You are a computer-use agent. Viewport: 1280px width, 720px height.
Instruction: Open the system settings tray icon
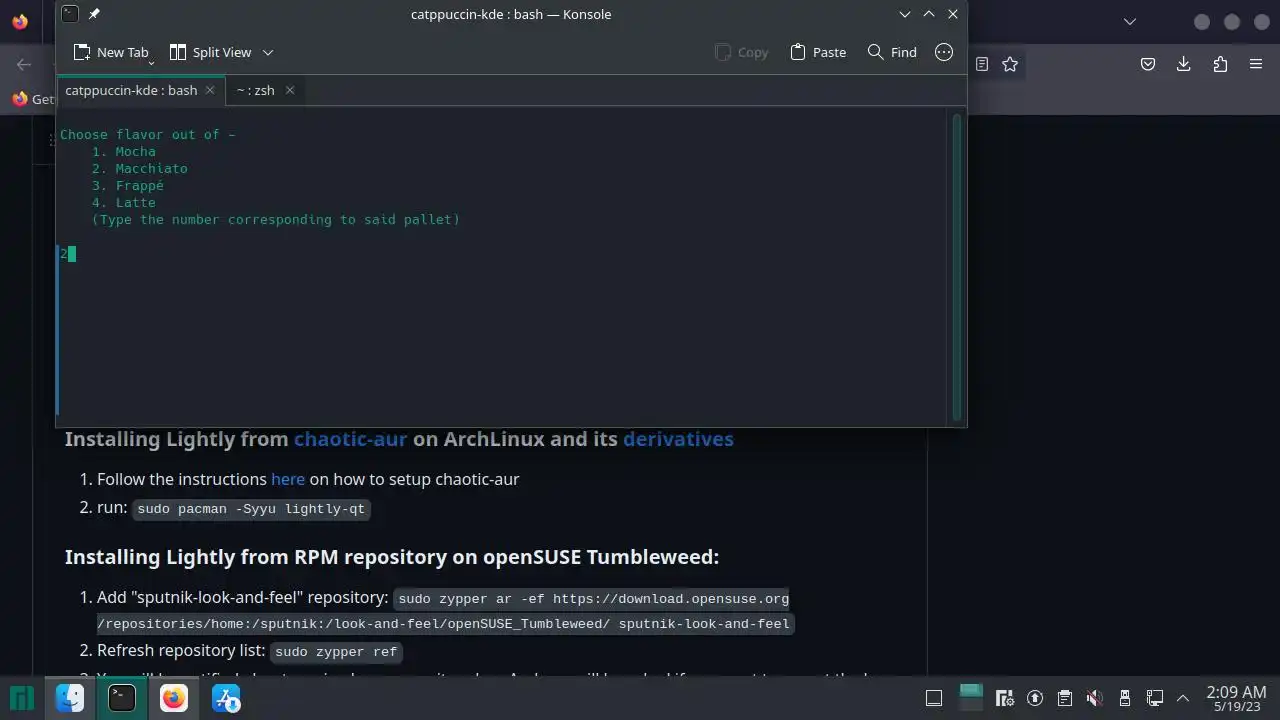coord(1006,698)
